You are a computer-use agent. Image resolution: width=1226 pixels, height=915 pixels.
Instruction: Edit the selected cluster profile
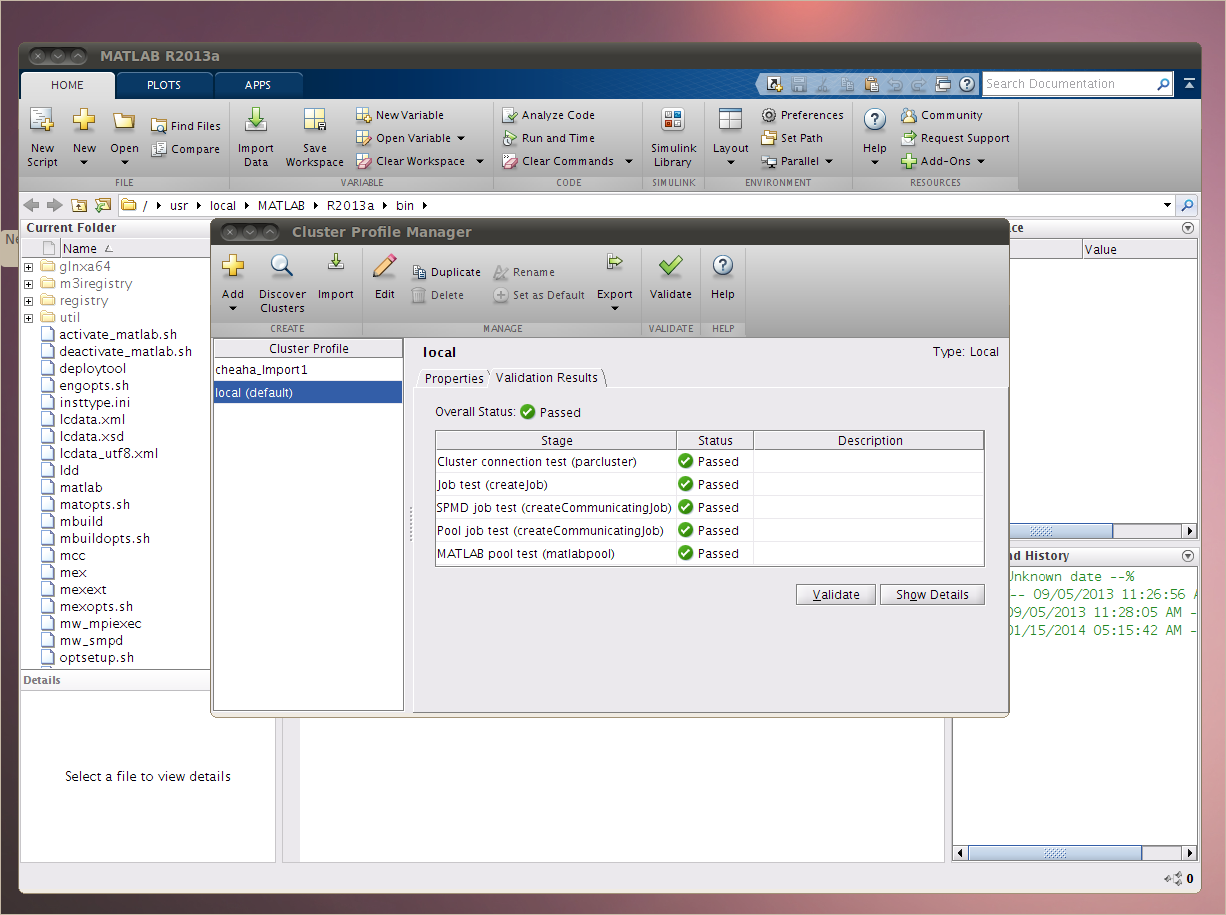click(x=385, y=277)
